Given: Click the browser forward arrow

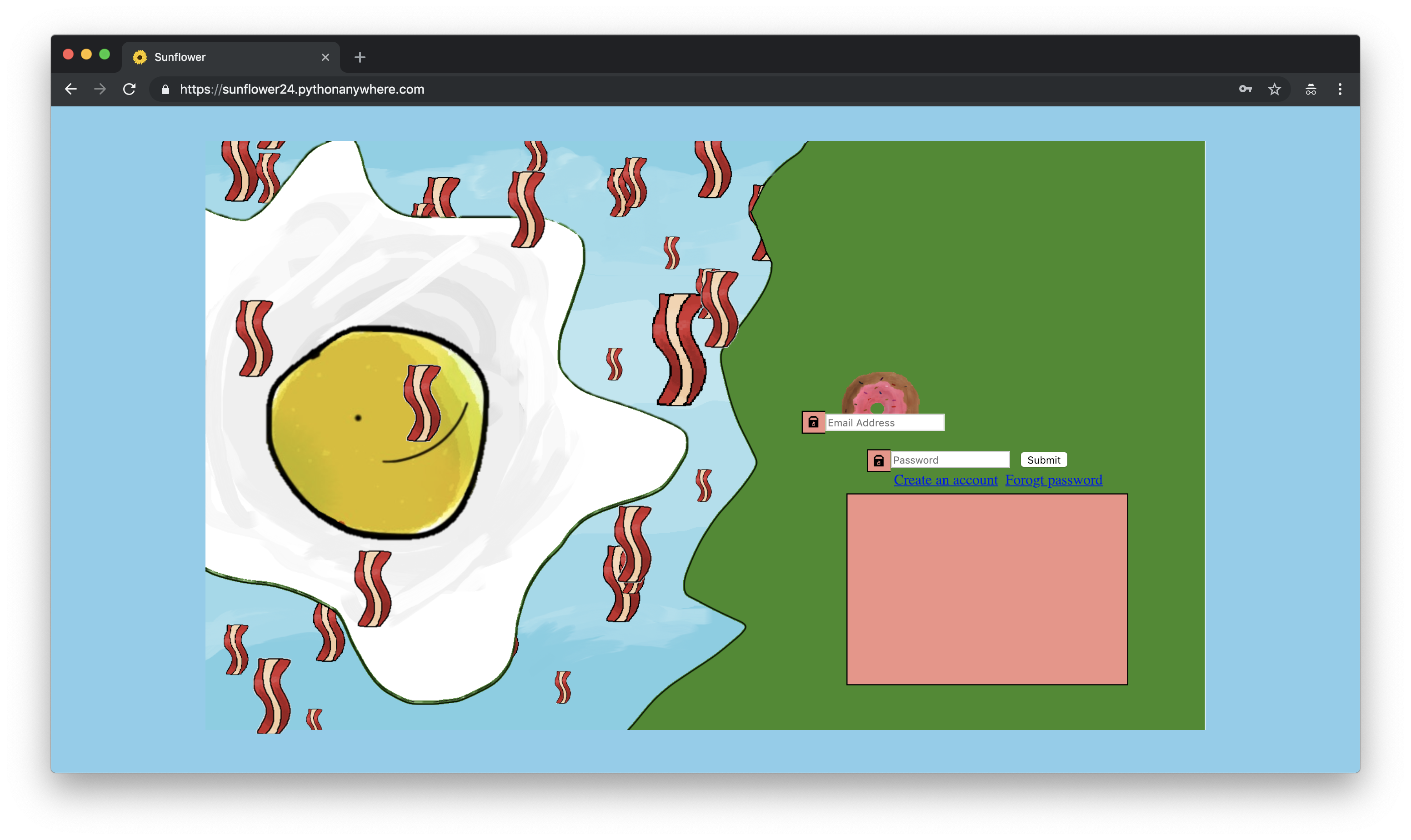Looking at the screenshot, I should [100, 89].
